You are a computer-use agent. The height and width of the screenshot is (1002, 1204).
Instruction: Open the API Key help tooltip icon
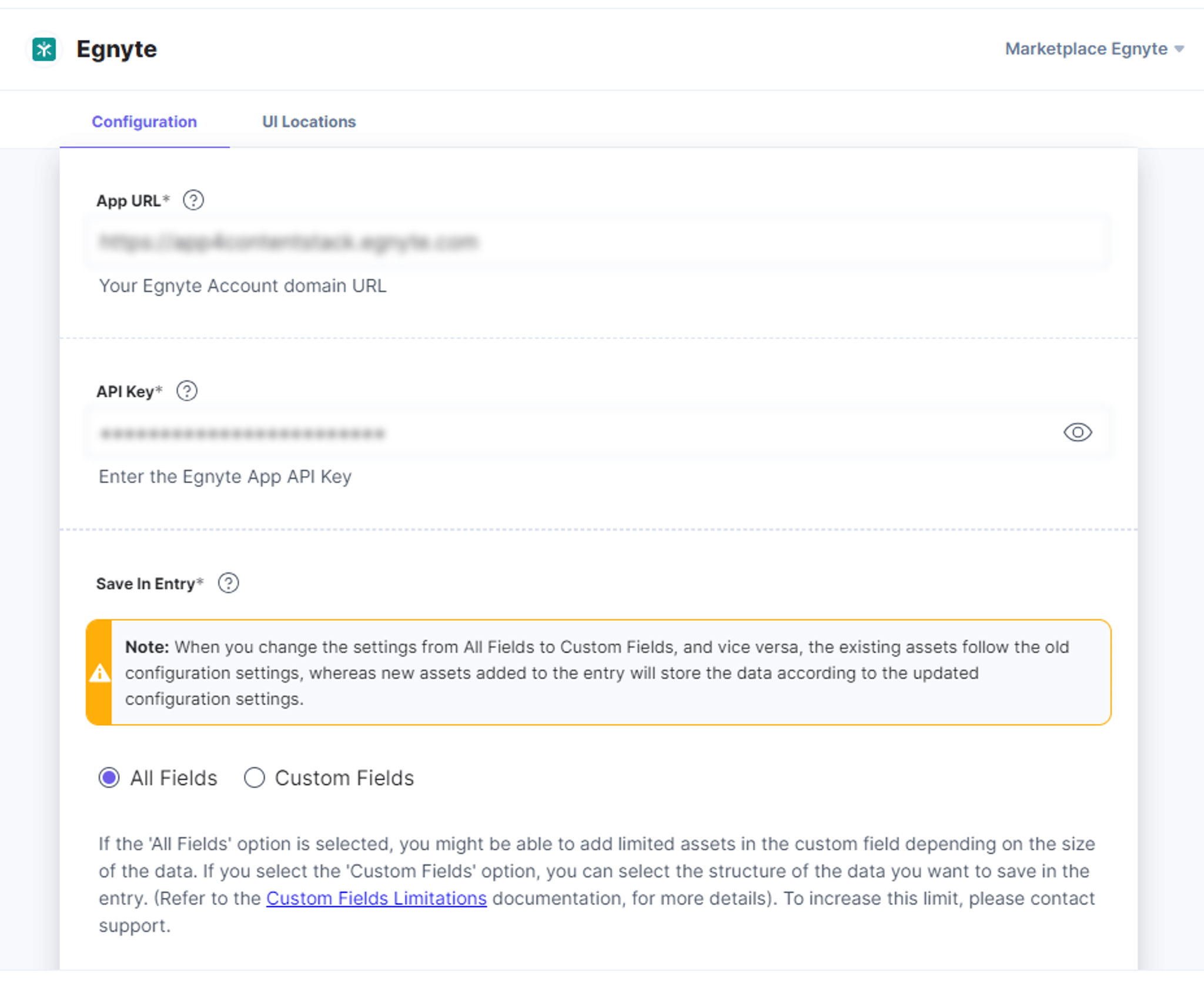tap(187, 391)
